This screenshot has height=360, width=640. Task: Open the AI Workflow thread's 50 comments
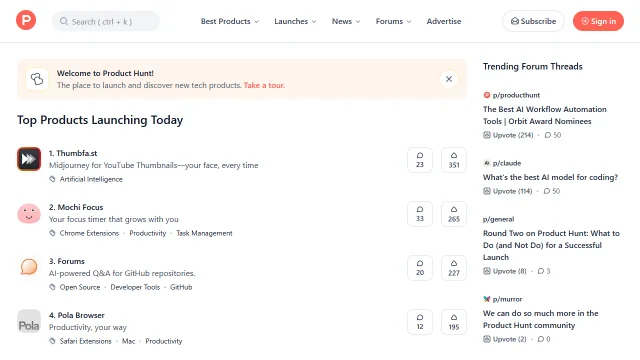(x=553, y=135)
